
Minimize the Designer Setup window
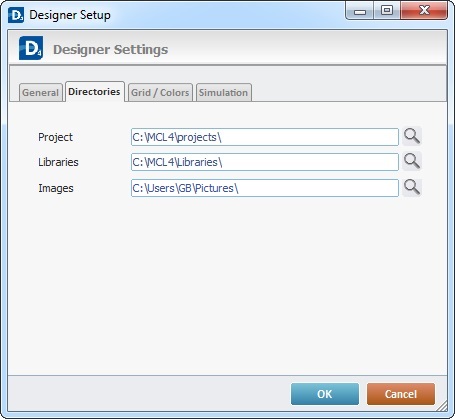359,11
